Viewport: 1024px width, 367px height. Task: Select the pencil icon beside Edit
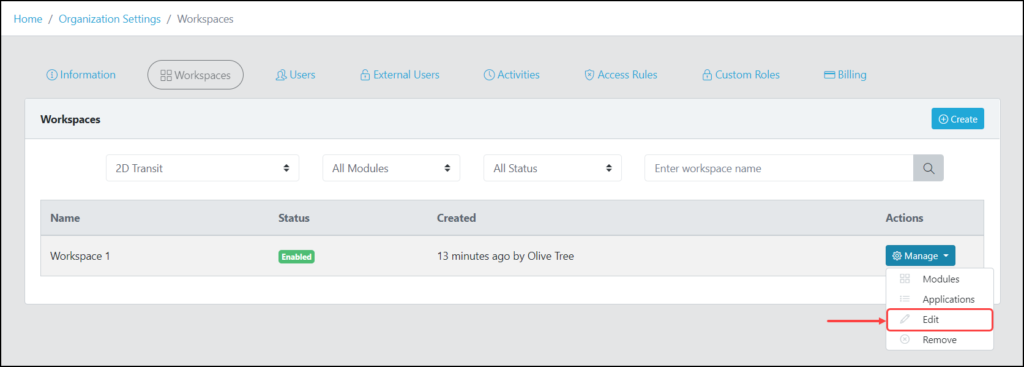(904, 319)
